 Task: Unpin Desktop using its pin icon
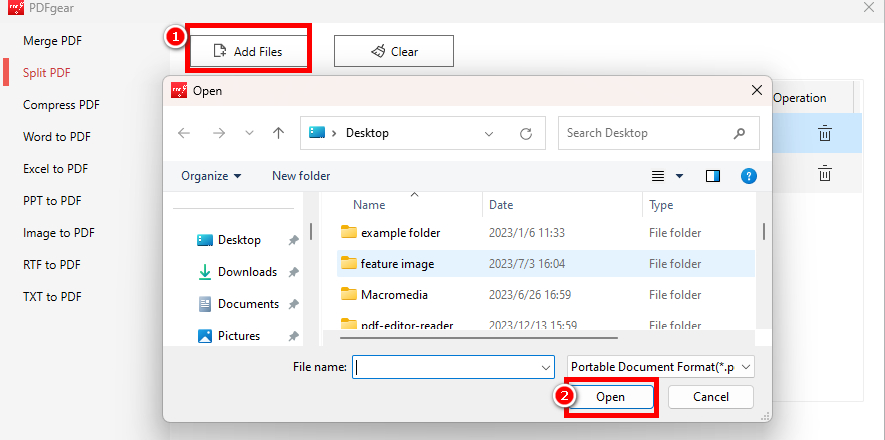click(293, 240)
